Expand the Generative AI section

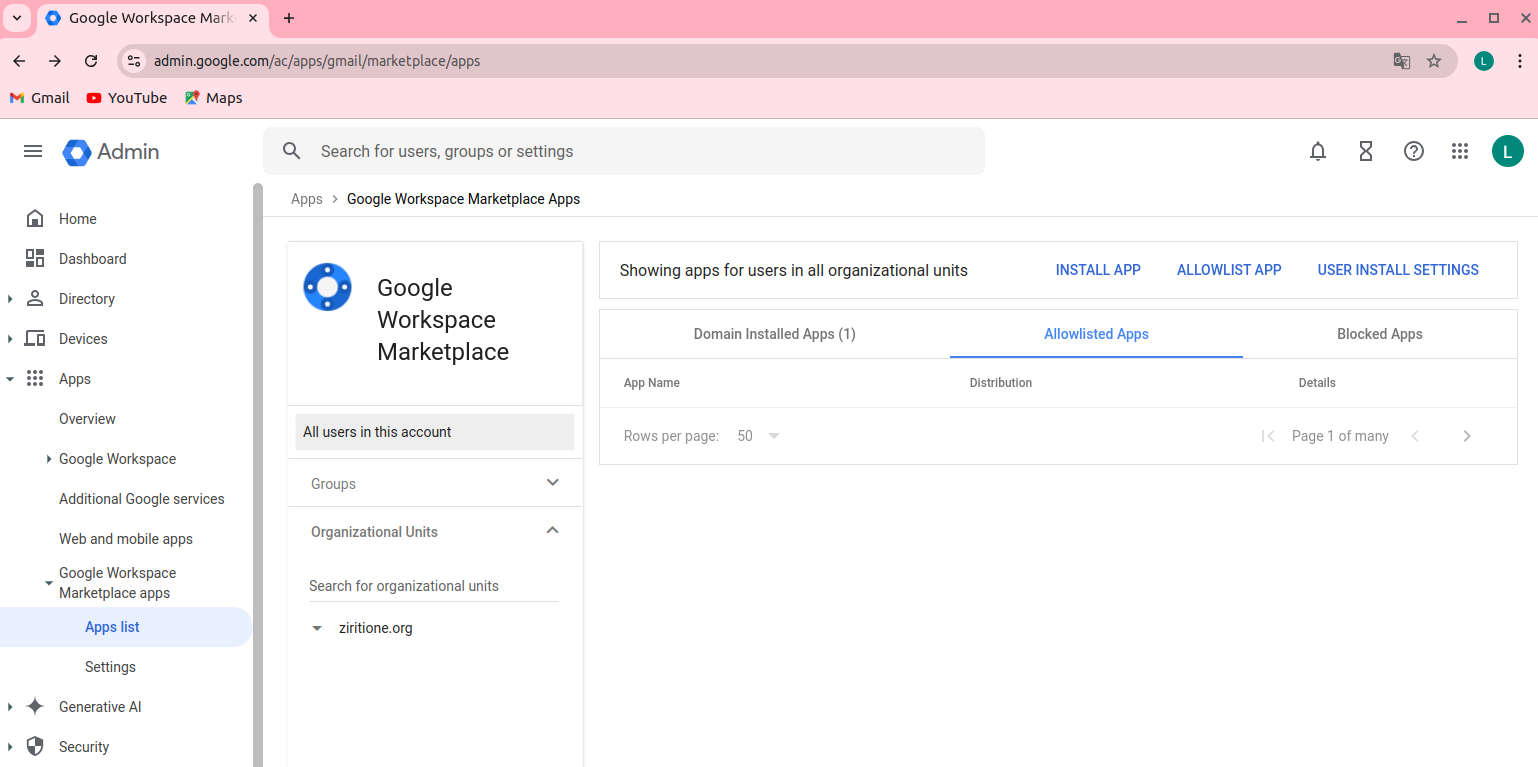pyautogui.click(x=10, y=707)
